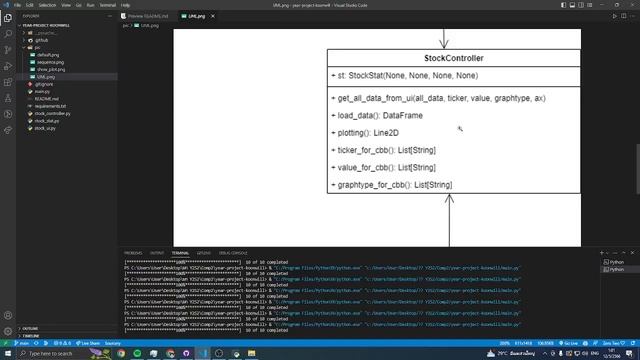Toggle the bottom panel layout icon

click(572, 5)
